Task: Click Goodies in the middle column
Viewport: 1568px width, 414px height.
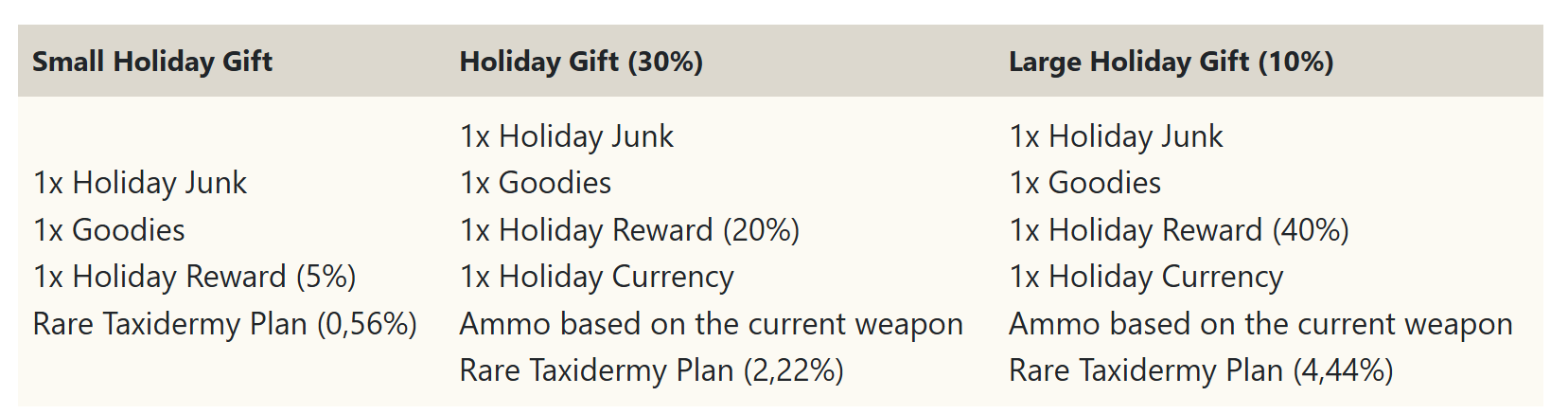Action: click(x=536, y=183)
